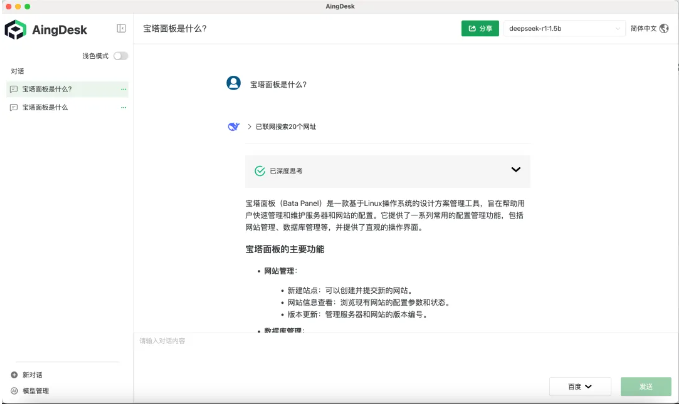
Task: Click the 对话 section label in sidebar
Action: [x=17, y=71]
